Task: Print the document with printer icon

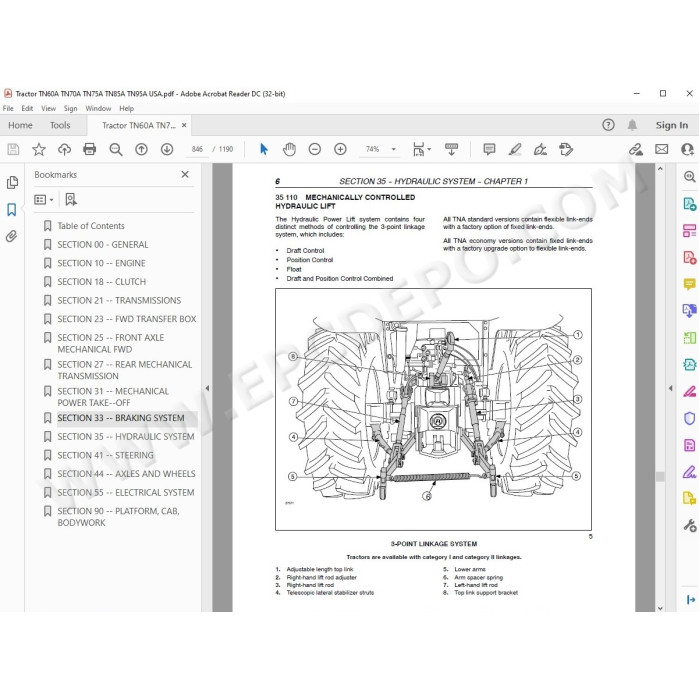Action: click(90, 149)
